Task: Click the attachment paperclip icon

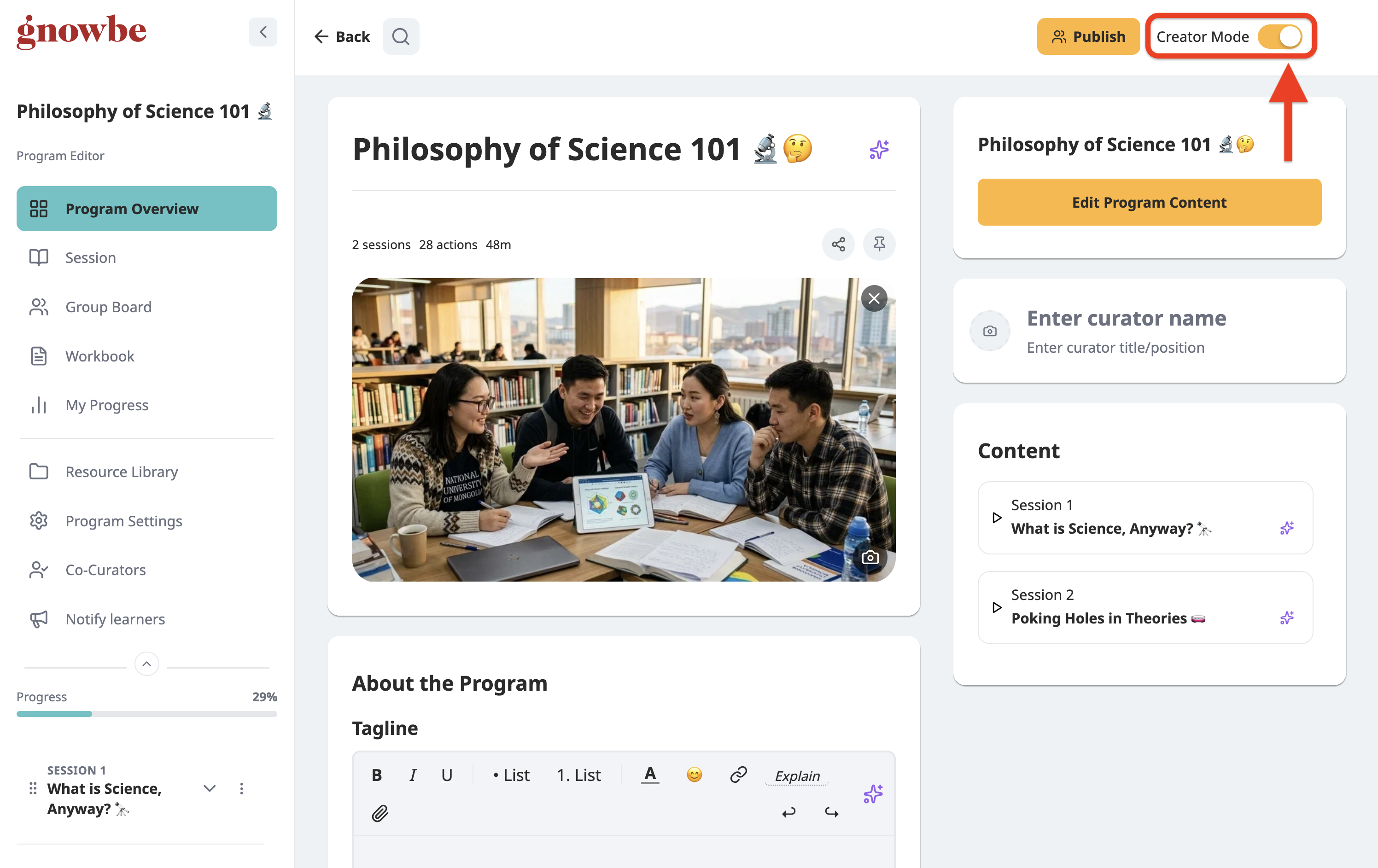Action: coord(380,813)
